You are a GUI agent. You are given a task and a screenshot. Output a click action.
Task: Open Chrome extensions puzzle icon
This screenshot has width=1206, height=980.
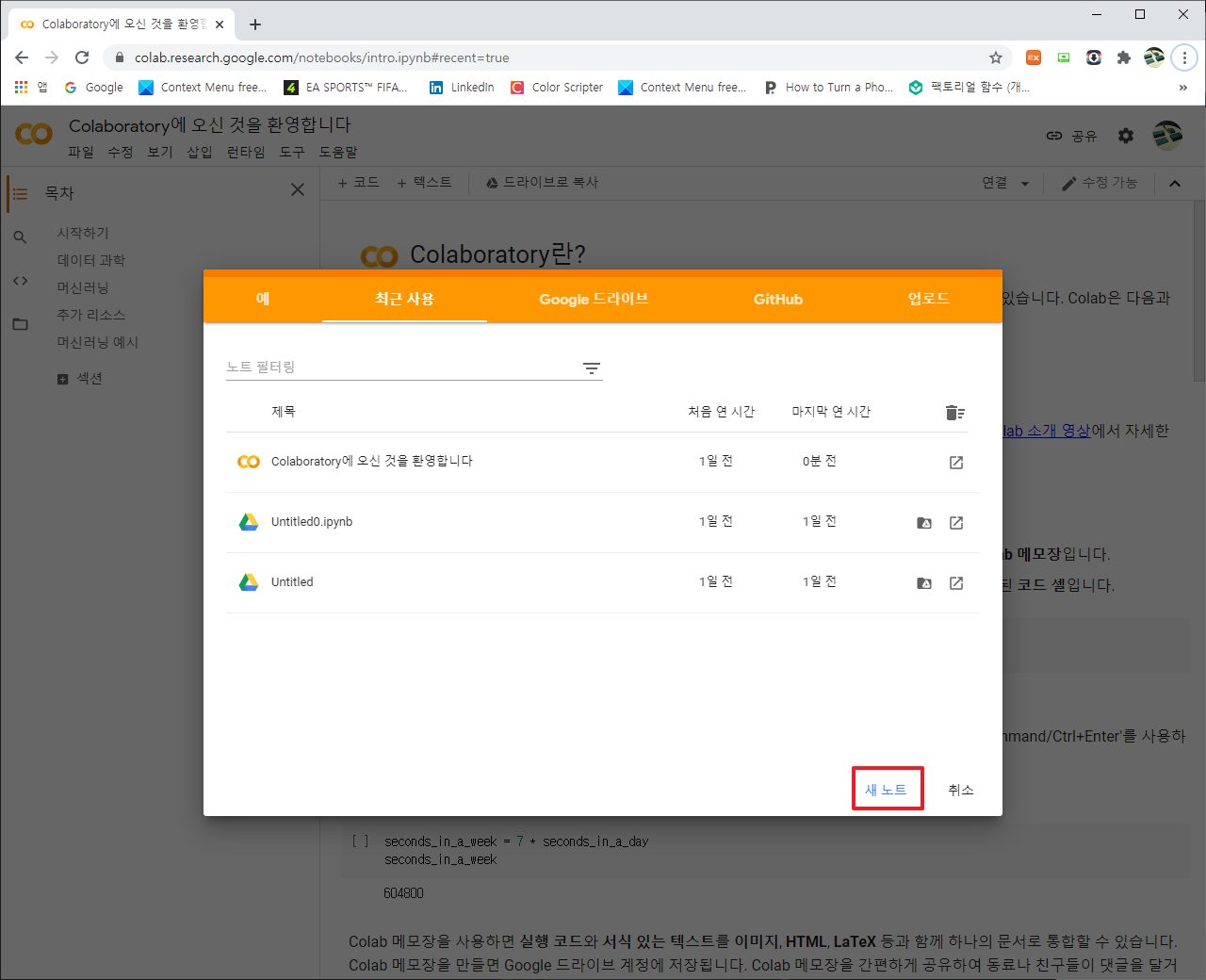tap(1123, 57)
